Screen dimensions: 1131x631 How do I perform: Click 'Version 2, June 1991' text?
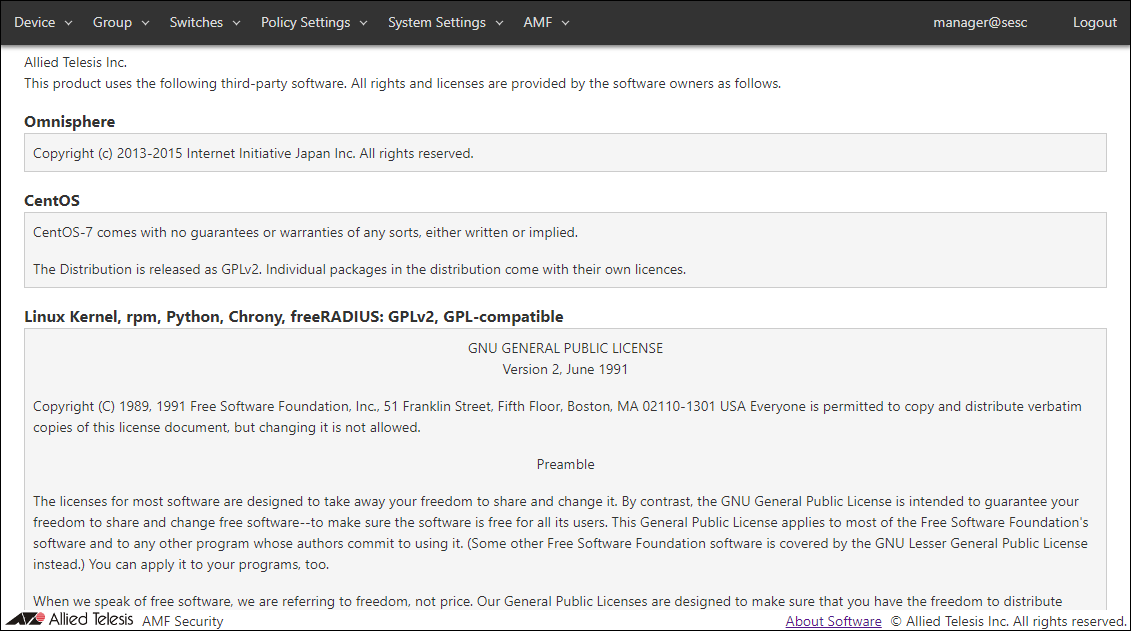point(566,369)
